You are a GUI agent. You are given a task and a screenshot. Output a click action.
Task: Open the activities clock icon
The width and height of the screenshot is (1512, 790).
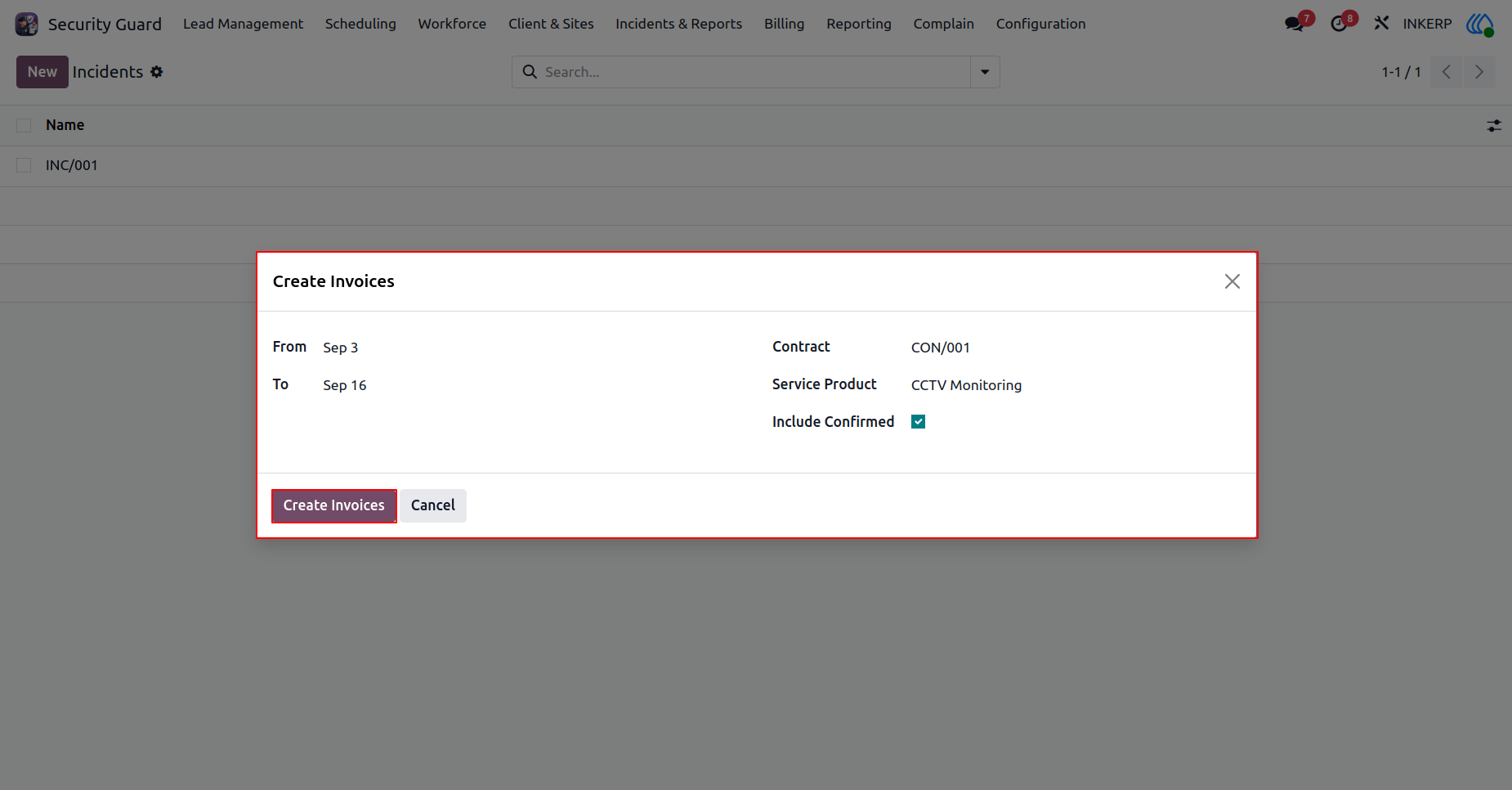coord(1338,24)
